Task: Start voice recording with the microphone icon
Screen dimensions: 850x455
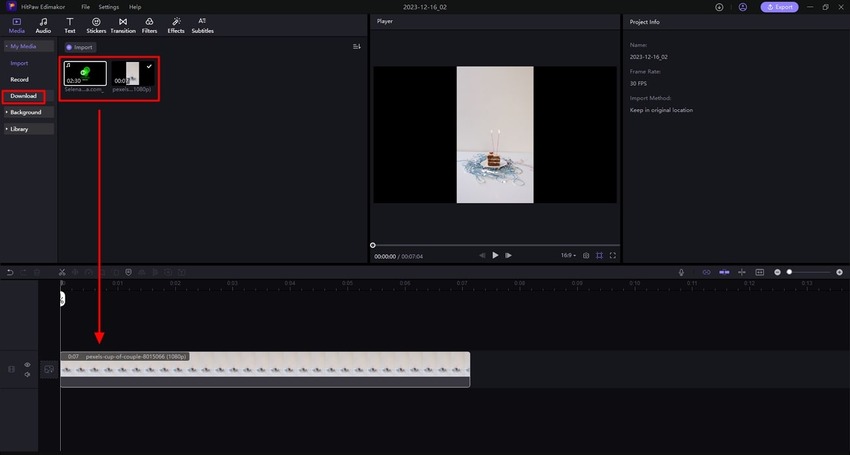Action: coord(681,272)
